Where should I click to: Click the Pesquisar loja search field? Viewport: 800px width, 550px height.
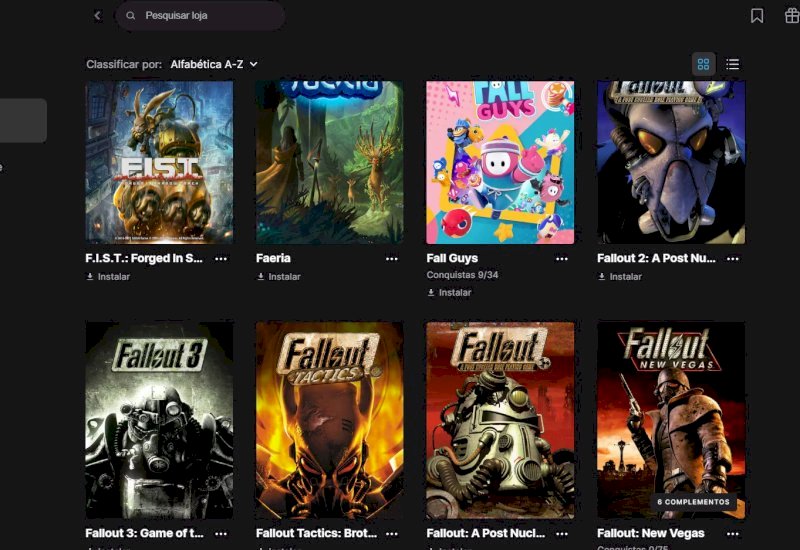pyautogui.click(x=205, y=16)
